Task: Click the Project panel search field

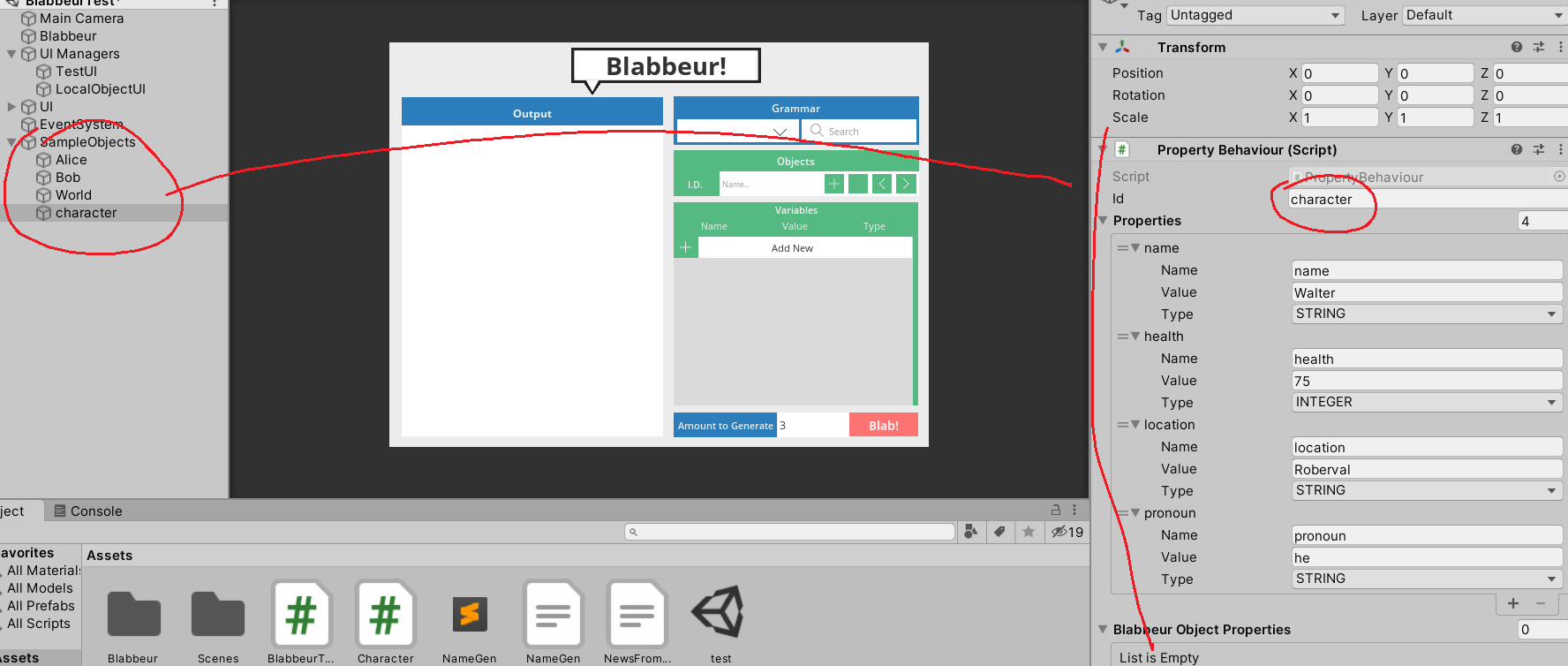Action: pyautogui.click(x=789, y=532)
